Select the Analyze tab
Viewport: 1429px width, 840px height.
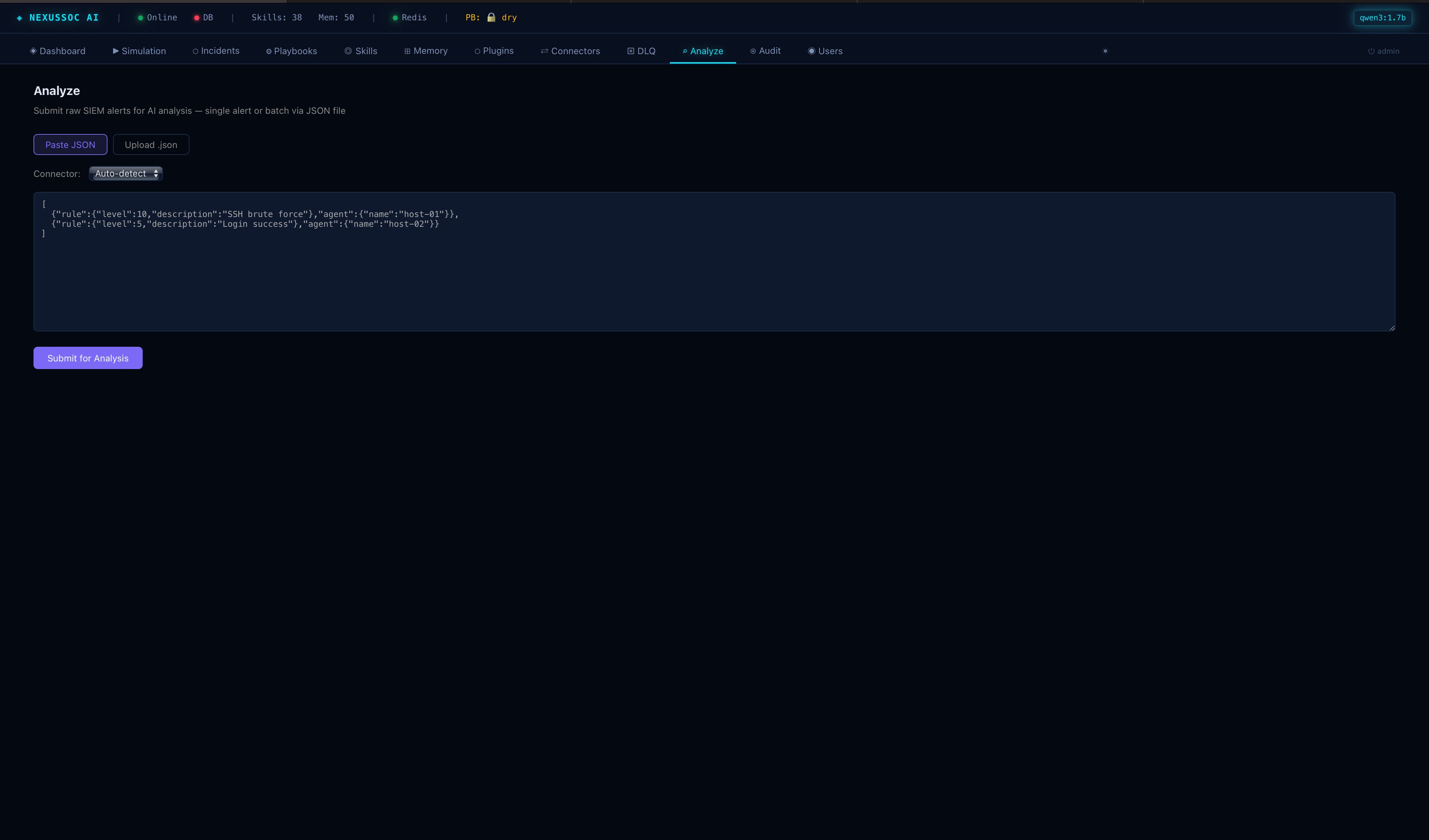coord(703,51)
